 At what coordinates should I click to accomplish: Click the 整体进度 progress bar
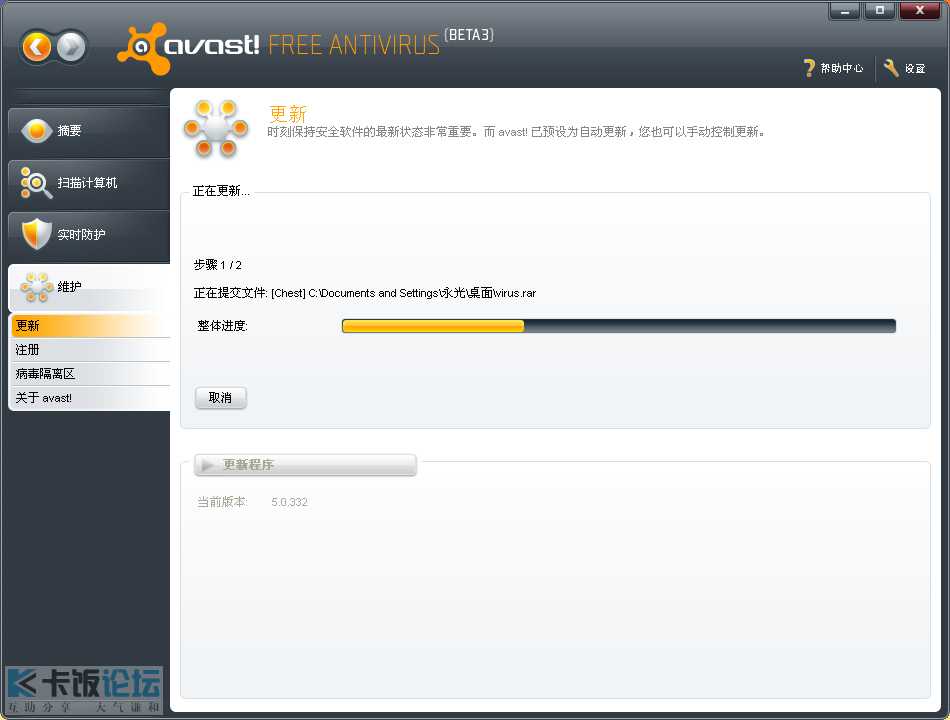[x=618, y=326]
